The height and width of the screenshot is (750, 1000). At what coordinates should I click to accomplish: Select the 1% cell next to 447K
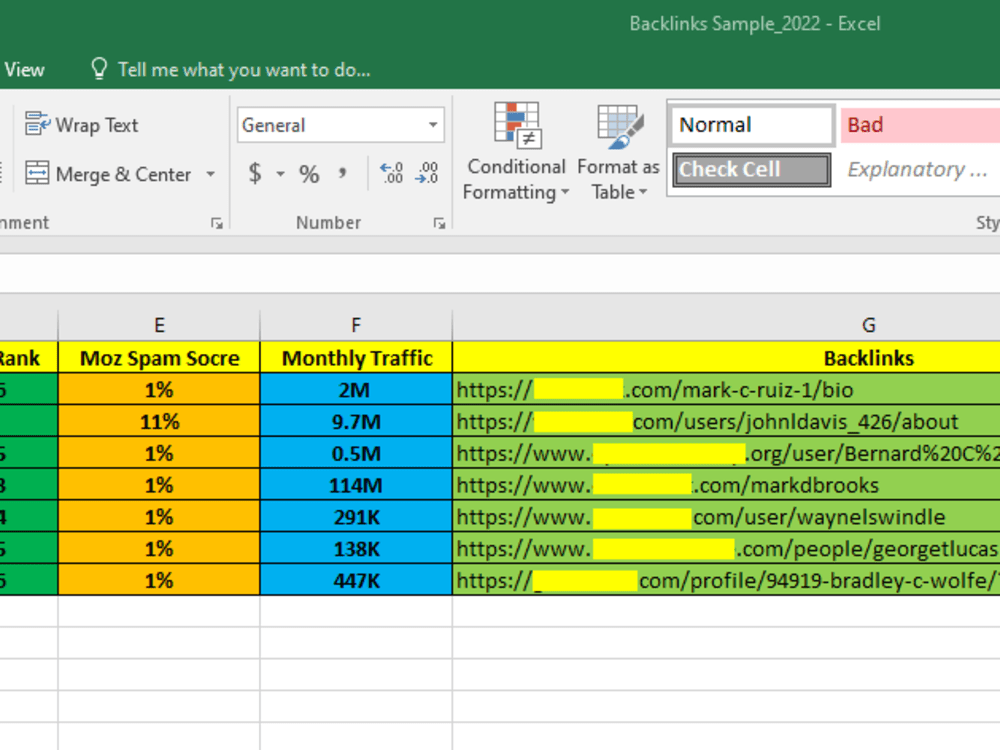[159, 581]
